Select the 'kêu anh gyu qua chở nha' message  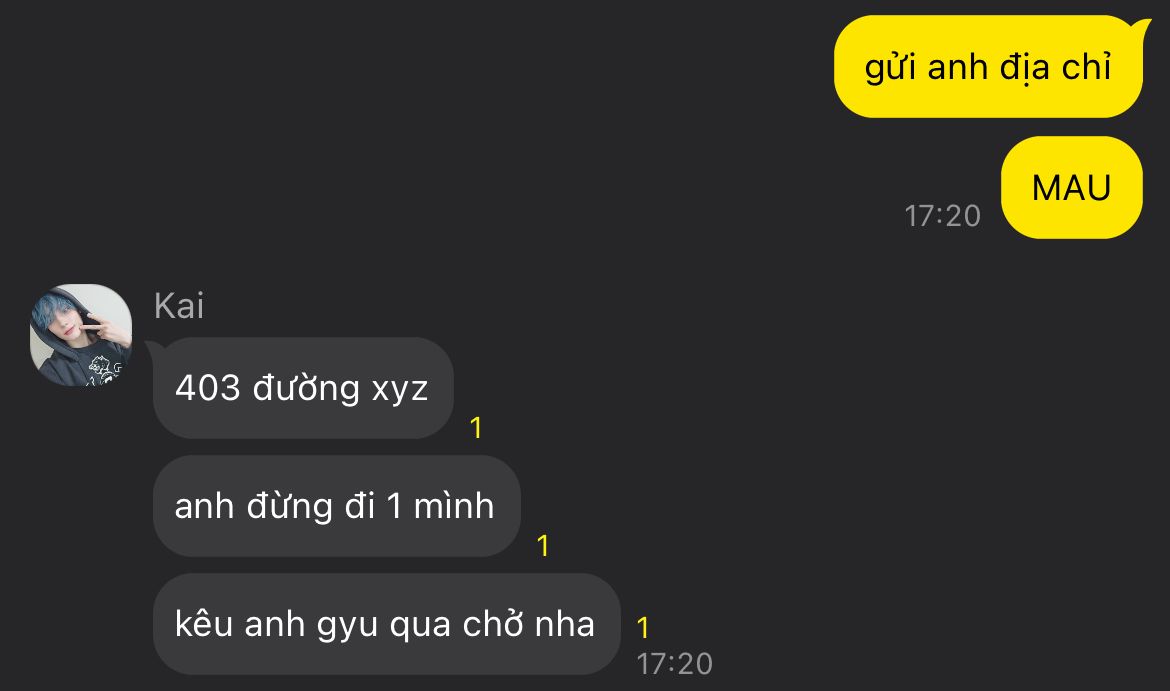click(387, 625)
